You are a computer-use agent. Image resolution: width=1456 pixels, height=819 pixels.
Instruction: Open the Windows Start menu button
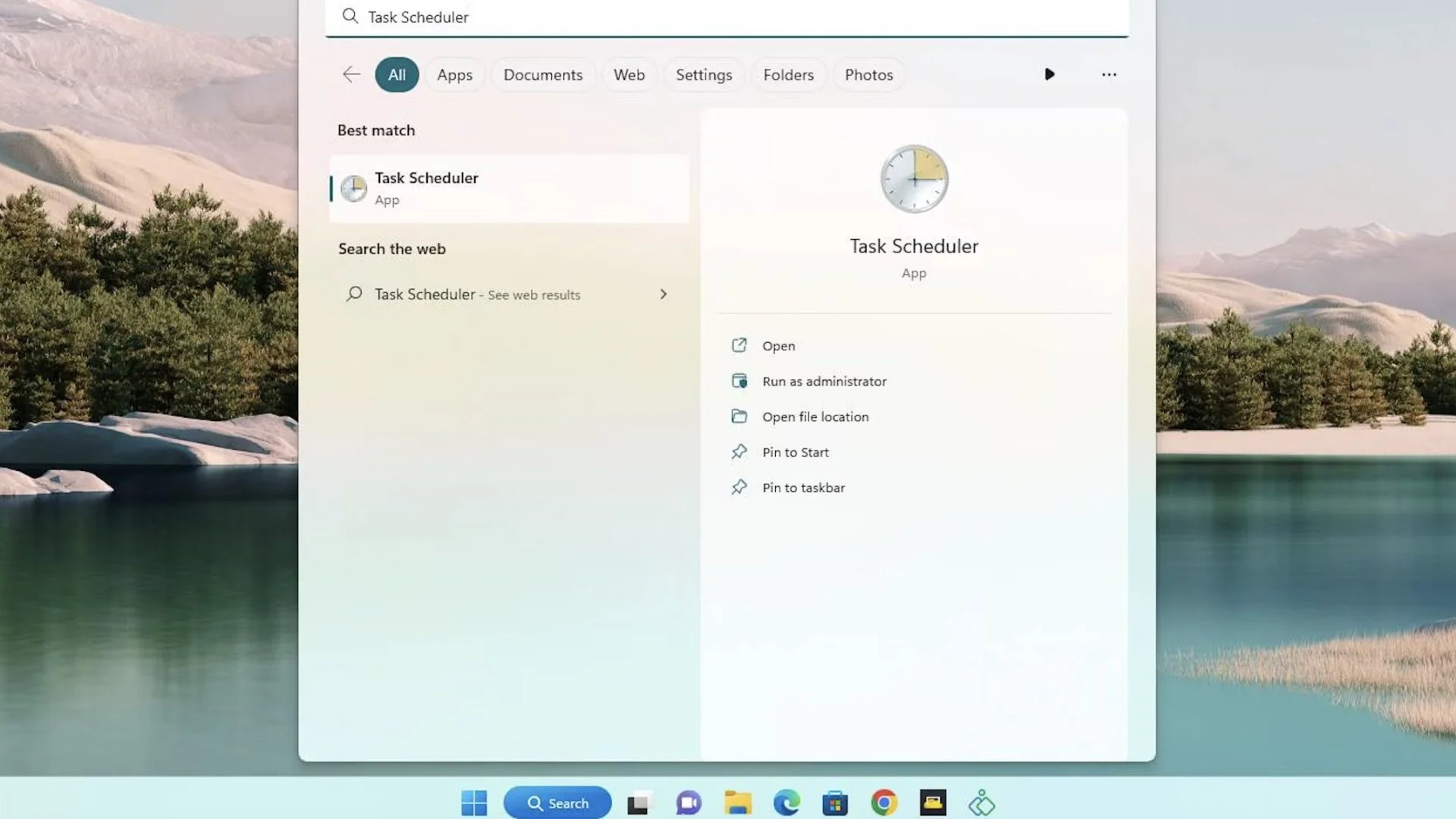[x=474, y=802]
